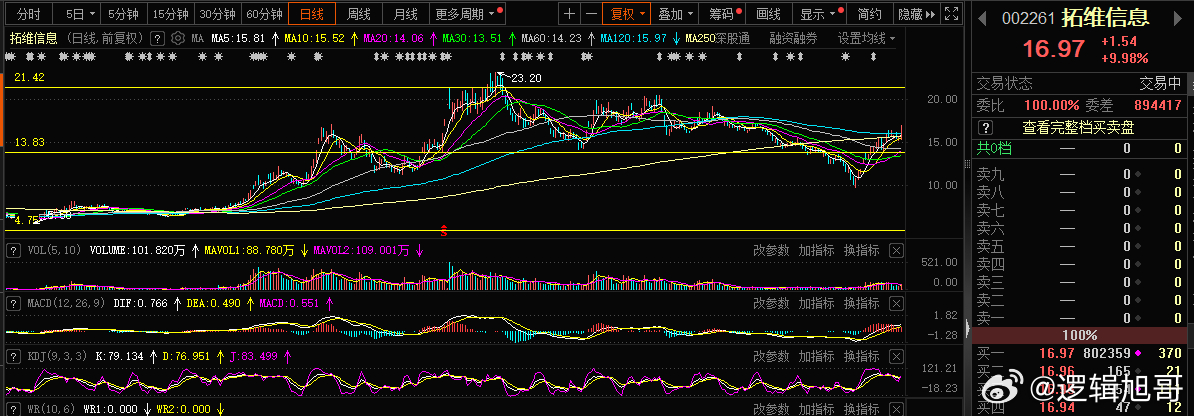Open the 设置均线 dropdown
This screenshot has height=416, width=1194.
[866, 37]
